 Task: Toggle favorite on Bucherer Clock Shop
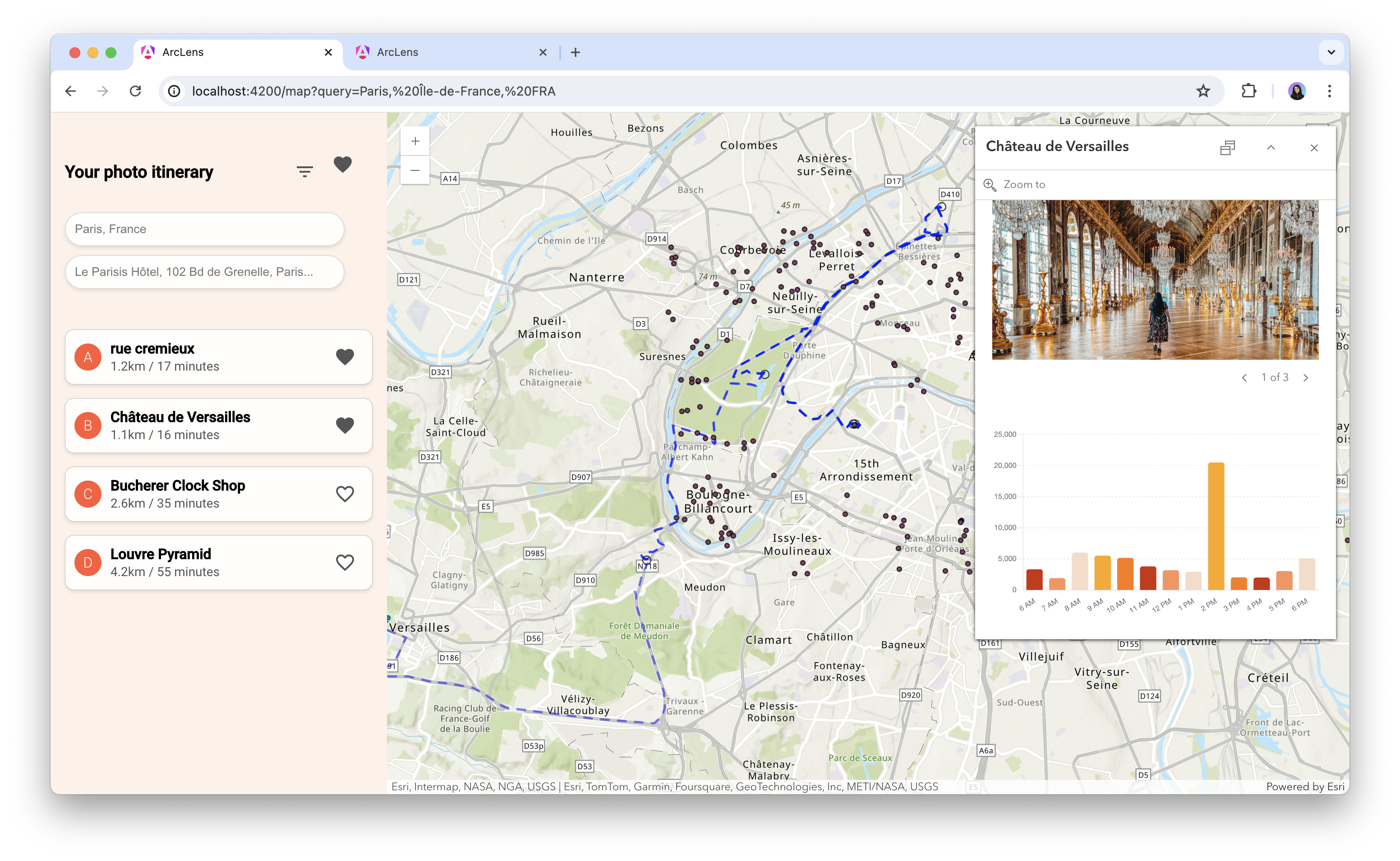pos(345,494)
